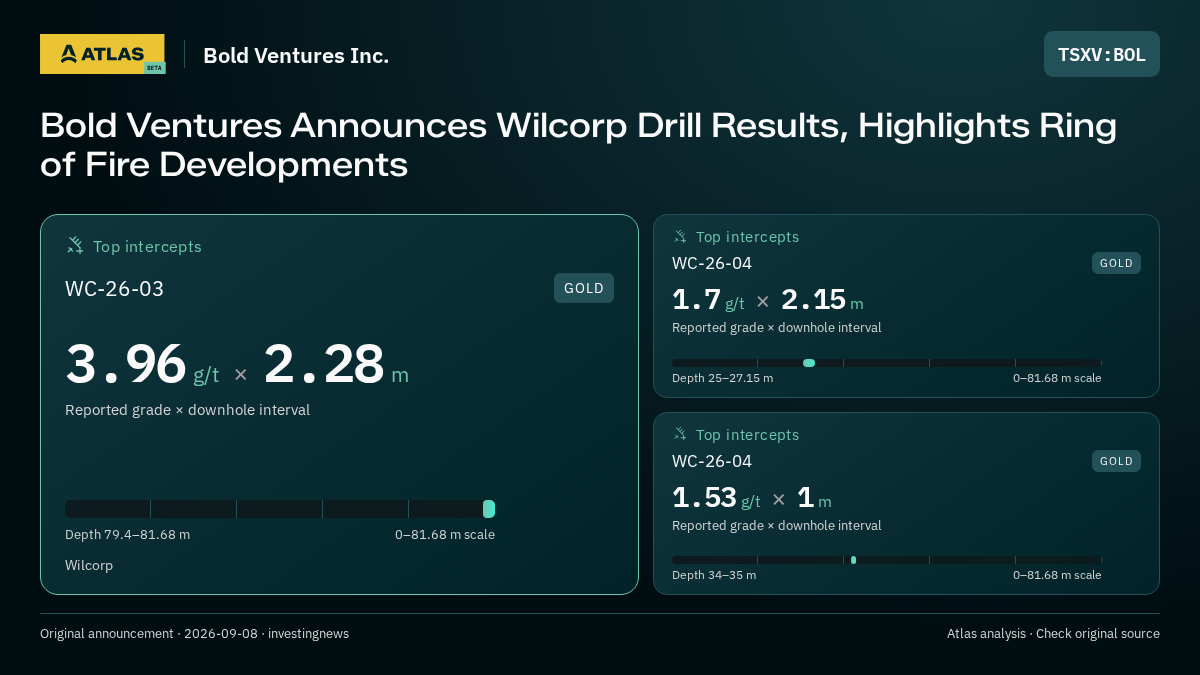The width and height of the screenshot is (1200, 675).
Task: Click 'Top intercepts' label in WC-26-03 card
Action: click(147, 247)
